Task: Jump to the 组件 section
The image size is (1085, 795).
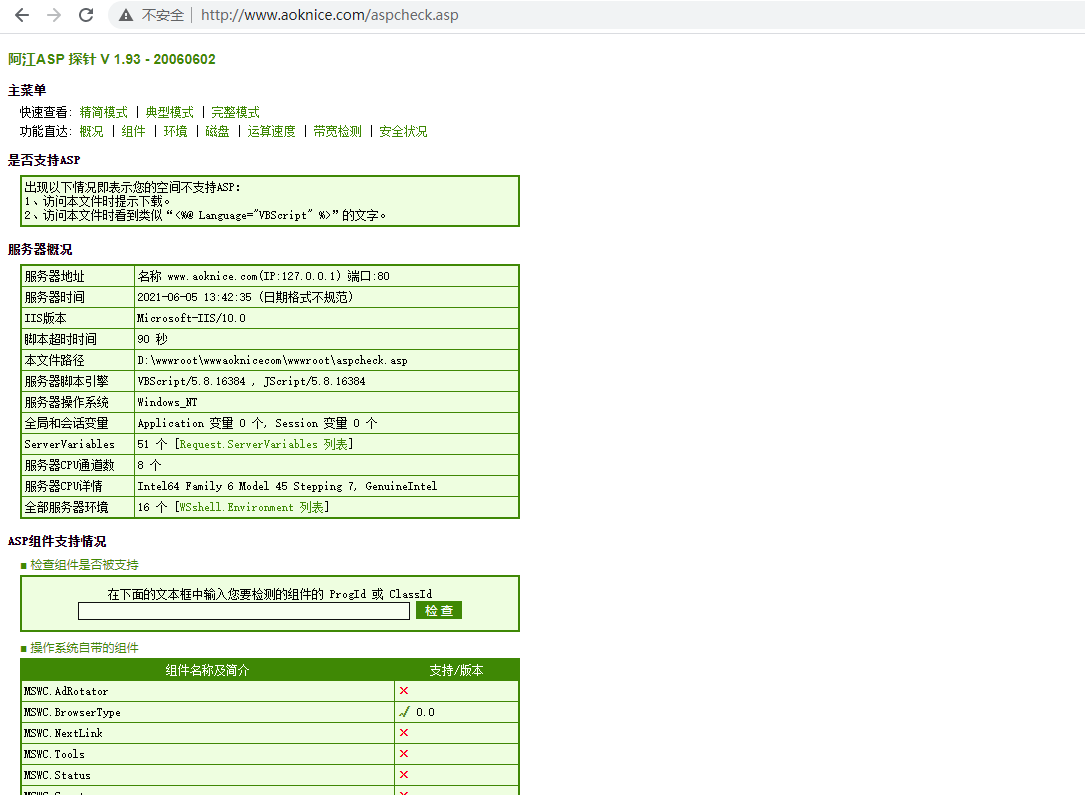Action: [133, 131]
